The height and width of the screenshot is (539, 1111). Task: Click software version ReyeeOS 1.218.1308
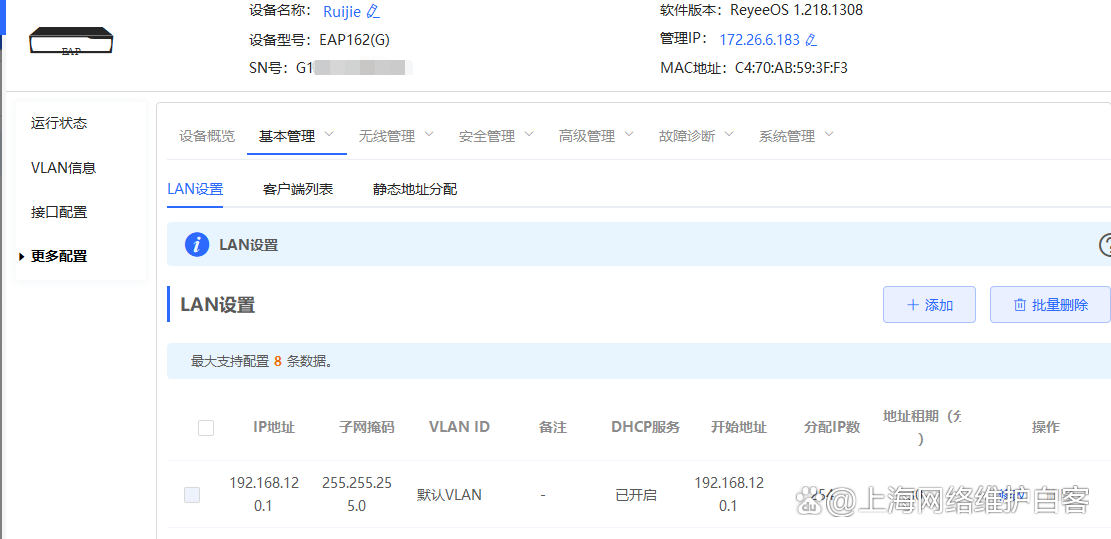click(x=796, y=10)
